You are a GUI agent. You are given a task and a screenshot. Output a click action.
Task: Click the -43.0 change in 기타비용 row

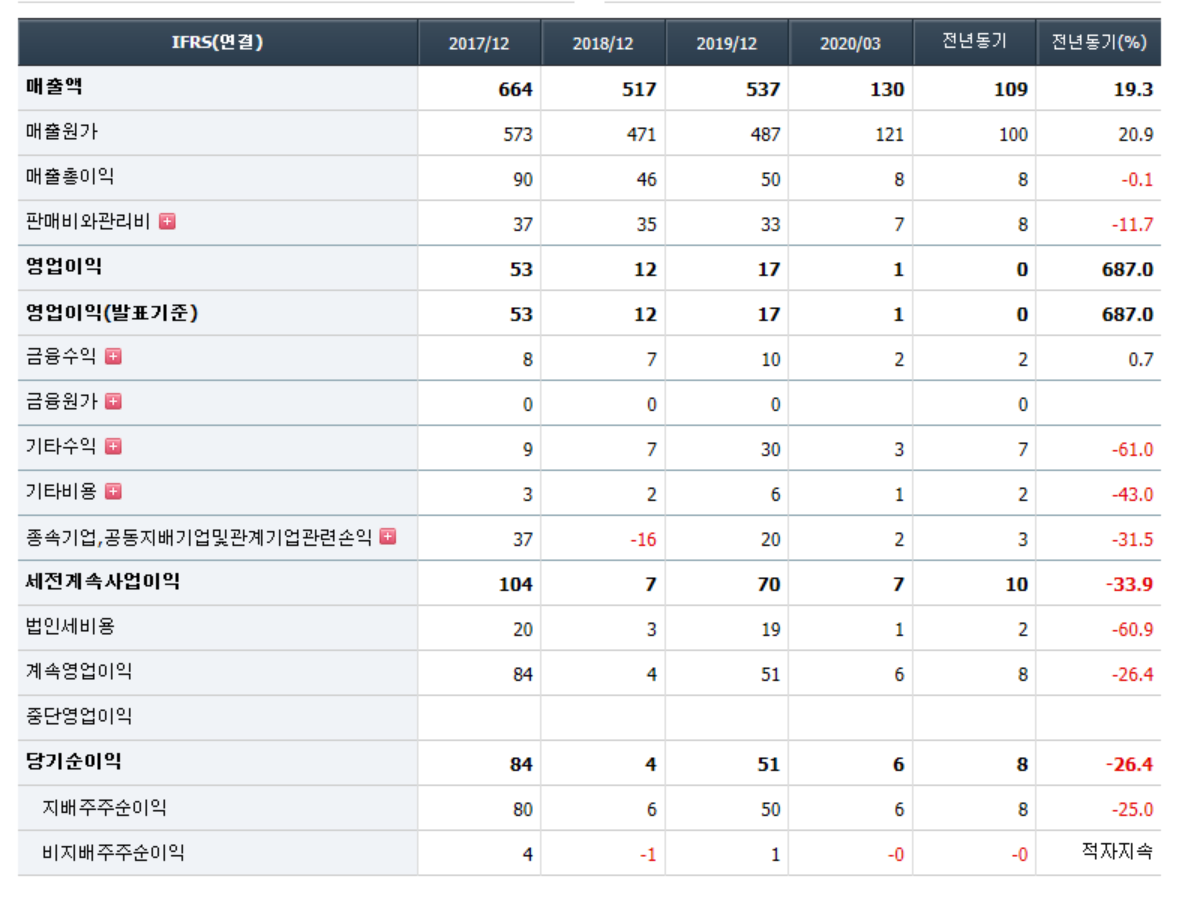[x=1132, y=494]
